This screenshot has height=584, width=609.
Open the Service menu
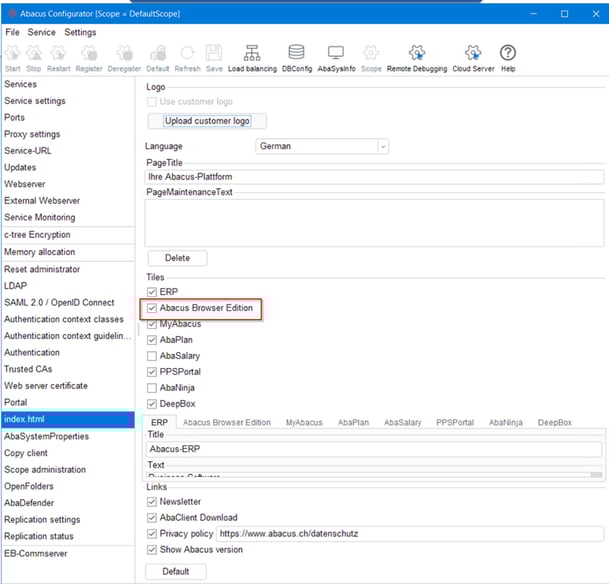pyautogui.click(x=42, y=32)
